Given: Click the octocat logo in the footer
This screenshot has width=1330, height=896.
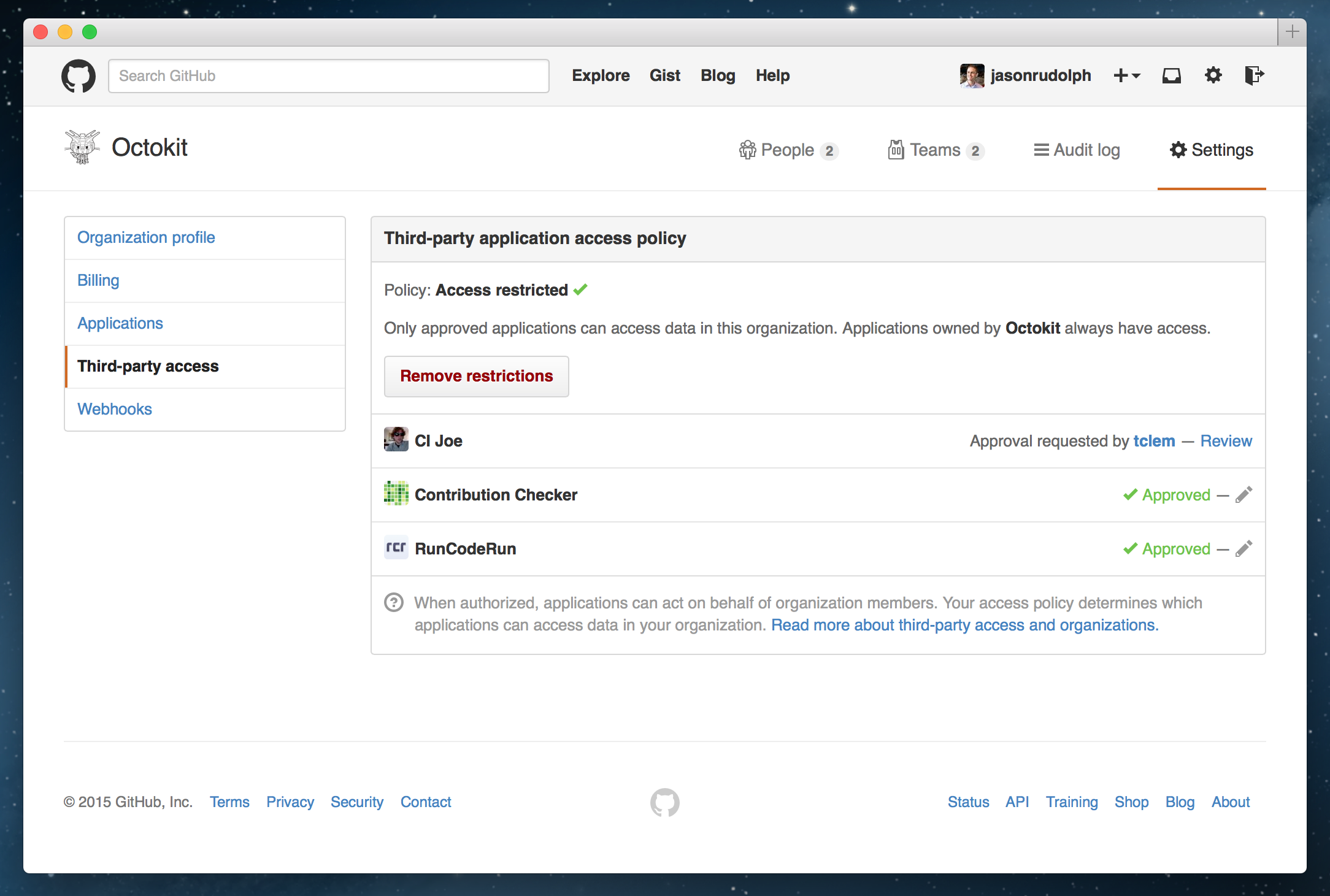Looking at the screenshot, I should click(664, 802).
